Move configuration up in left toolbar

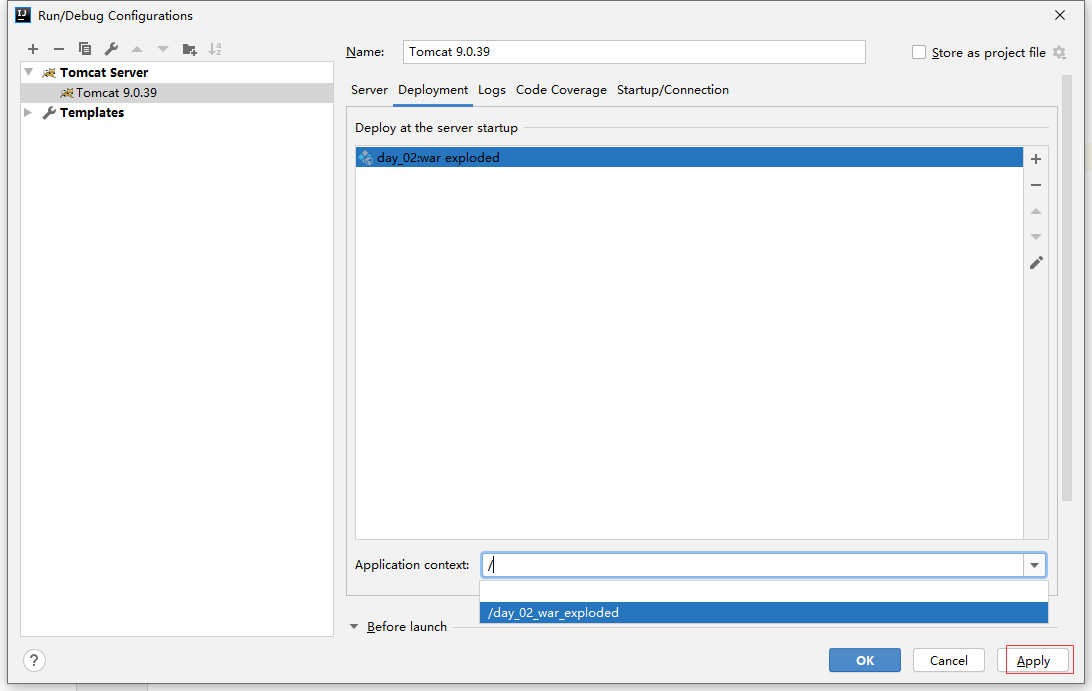137,49
